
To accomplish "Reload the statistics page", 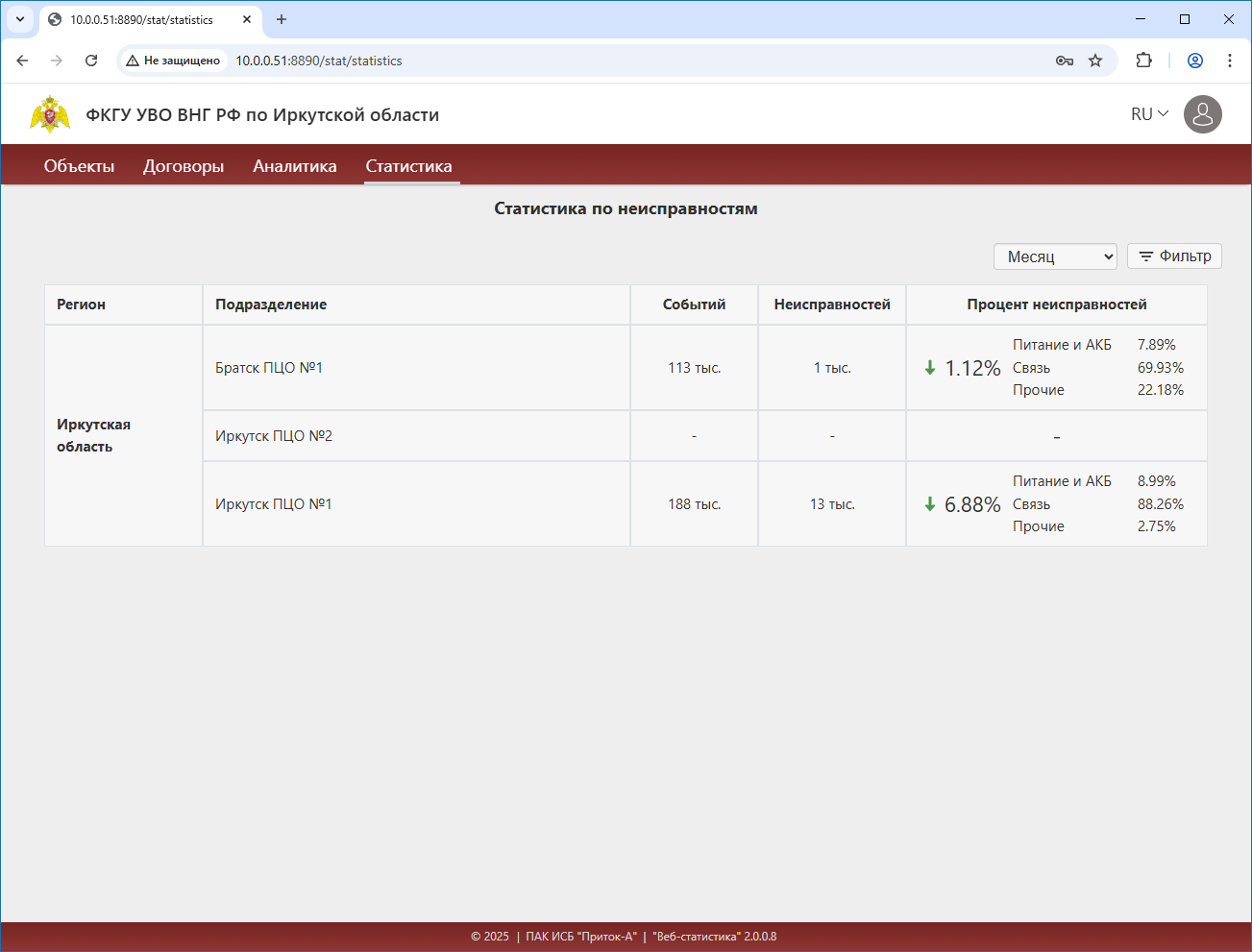I will coord(91,61).
